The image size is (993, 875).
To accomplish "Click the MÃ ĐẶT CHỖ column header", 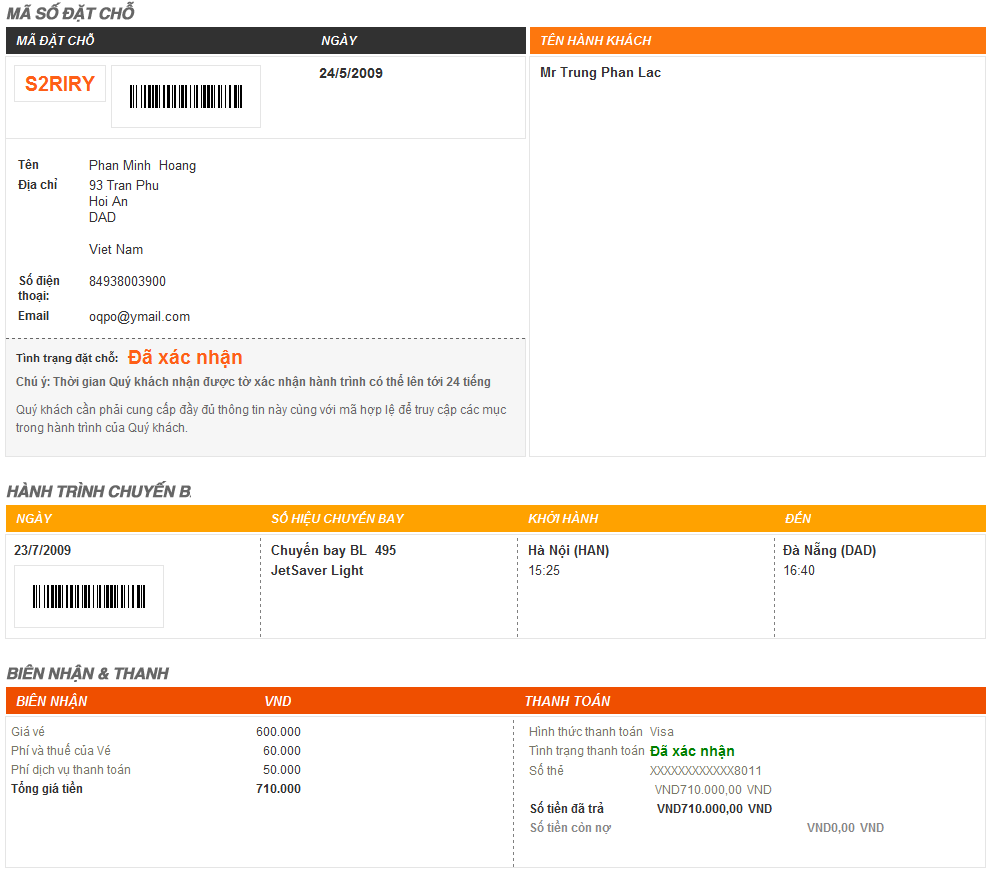I will click(55, 41).
